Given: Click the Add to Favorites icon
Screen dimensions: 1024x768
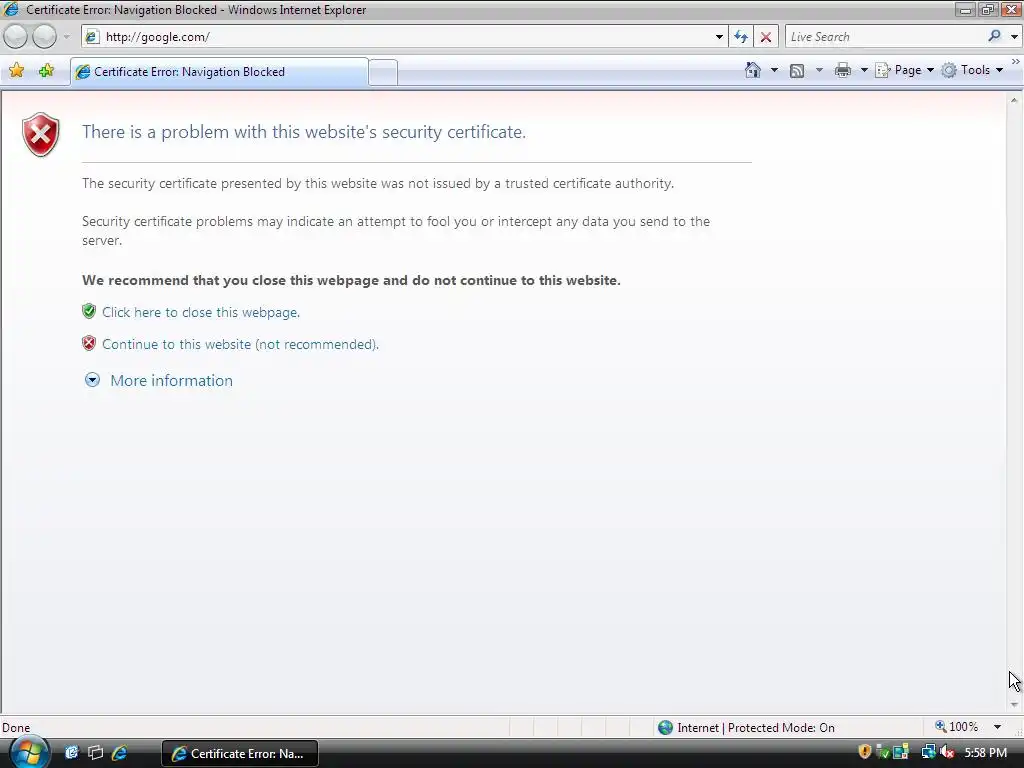Looking at the screenshot, I should [x=46, y=71].
